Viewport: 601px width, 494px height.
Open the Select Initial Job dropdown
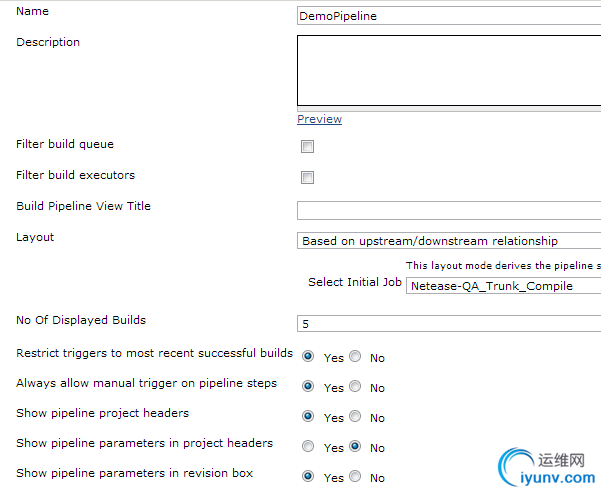click(x=503, y=286)
